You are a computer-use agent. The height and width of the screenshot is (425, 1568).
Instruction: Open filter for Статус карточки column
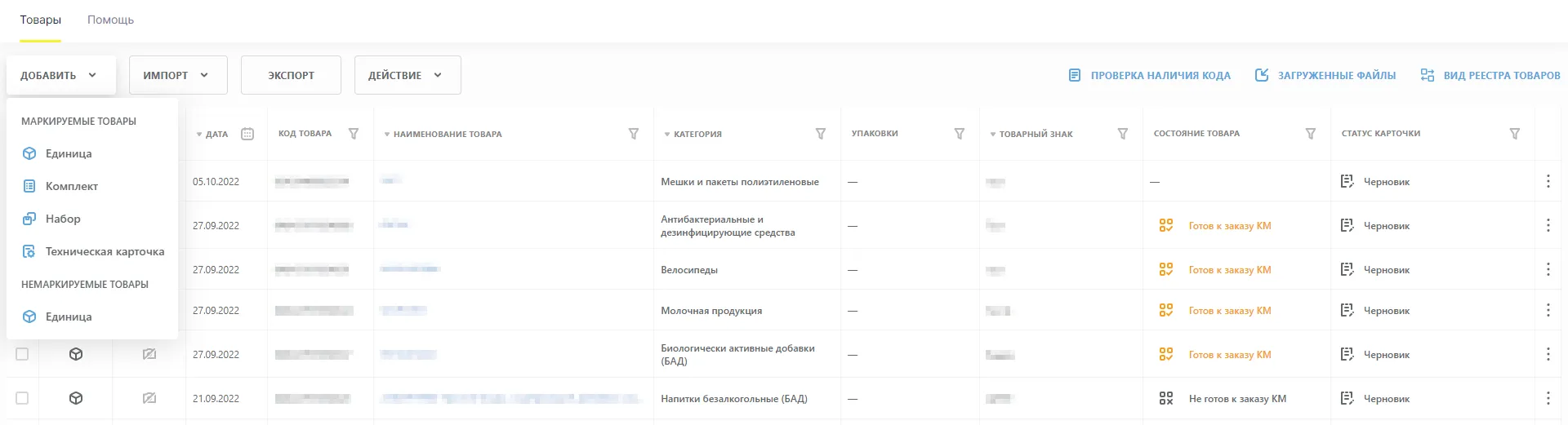pos(1514,134)
